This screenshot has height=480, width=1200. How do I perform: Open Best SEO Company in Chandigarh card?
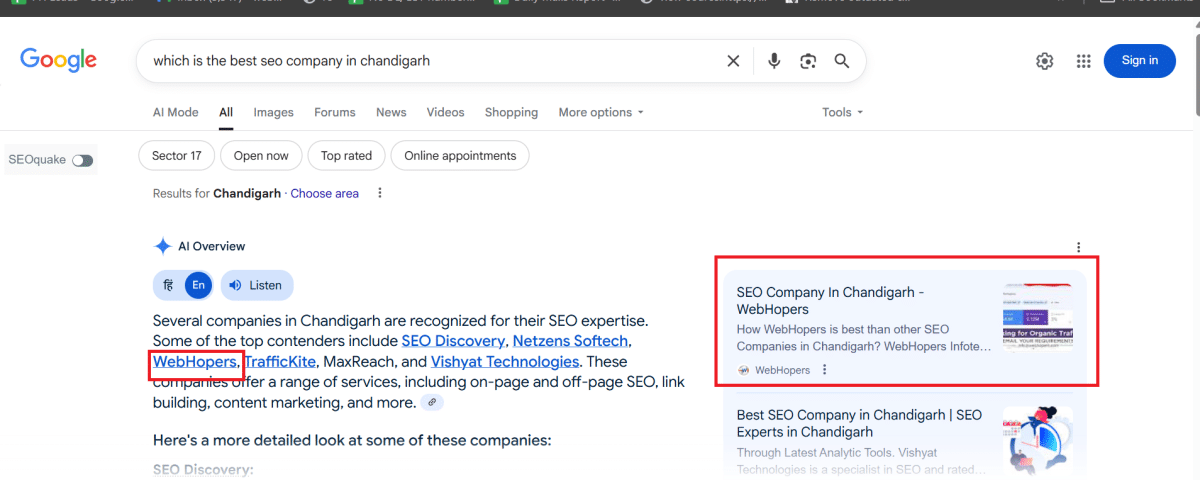[904, 437]
